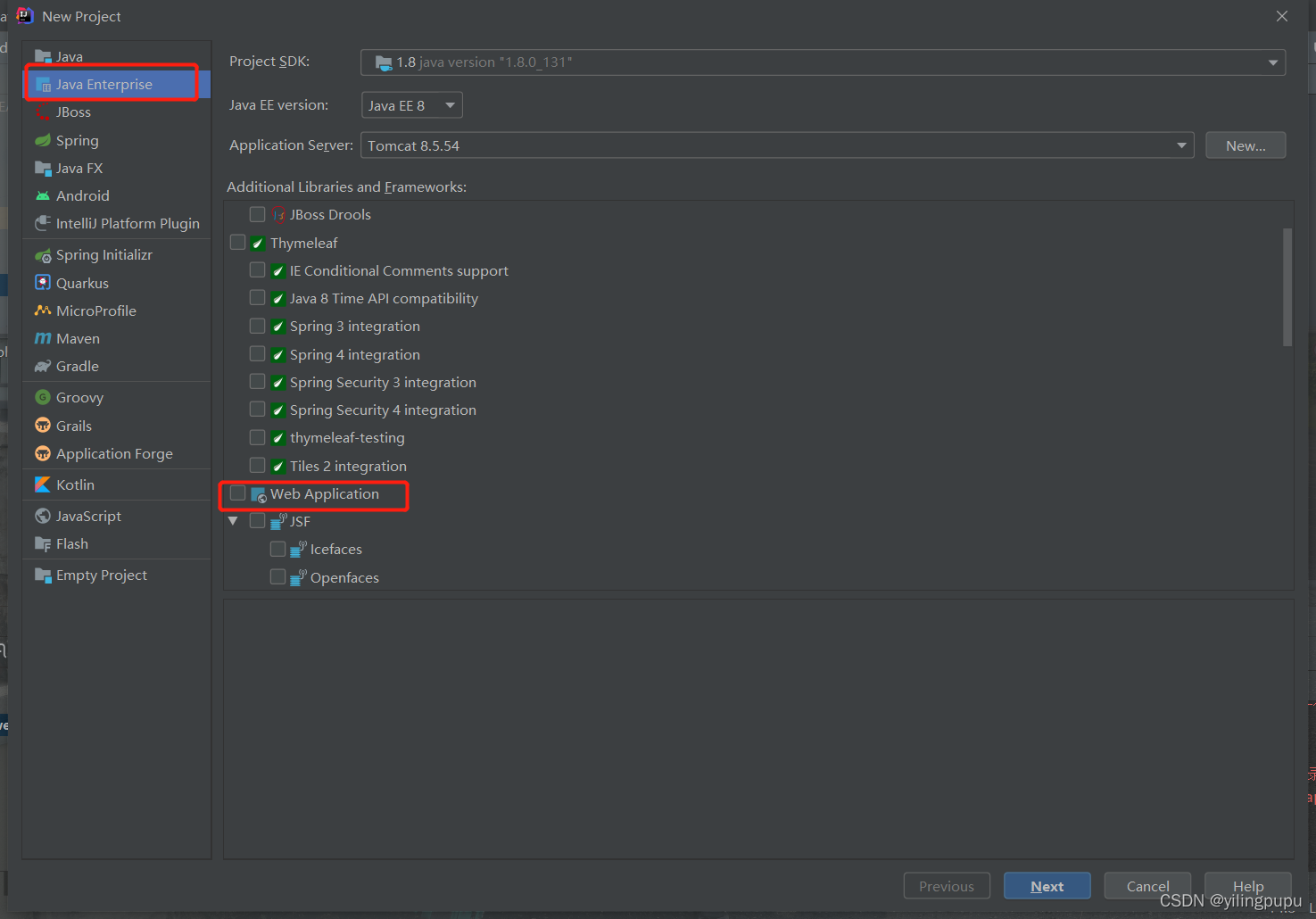
Task: Click the Flash folder icon
Action: point(43,543)
